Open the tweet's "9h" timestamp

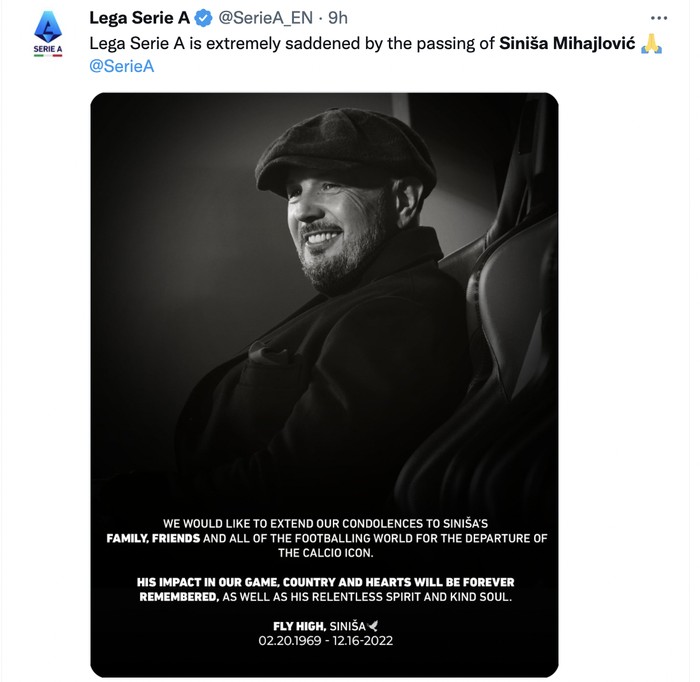coord(337,19)
